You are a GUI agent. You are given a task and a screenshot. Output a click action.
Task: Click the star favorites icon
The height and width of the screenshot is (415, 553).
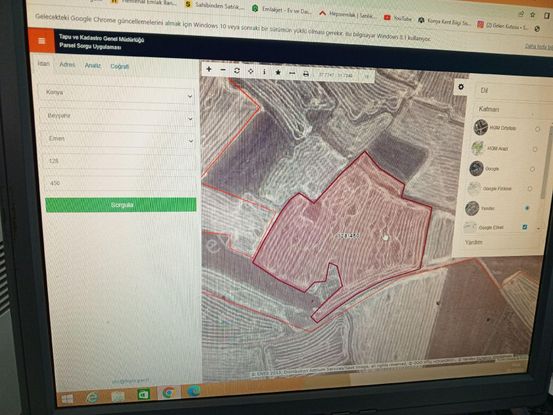click(x=278, y=73)
